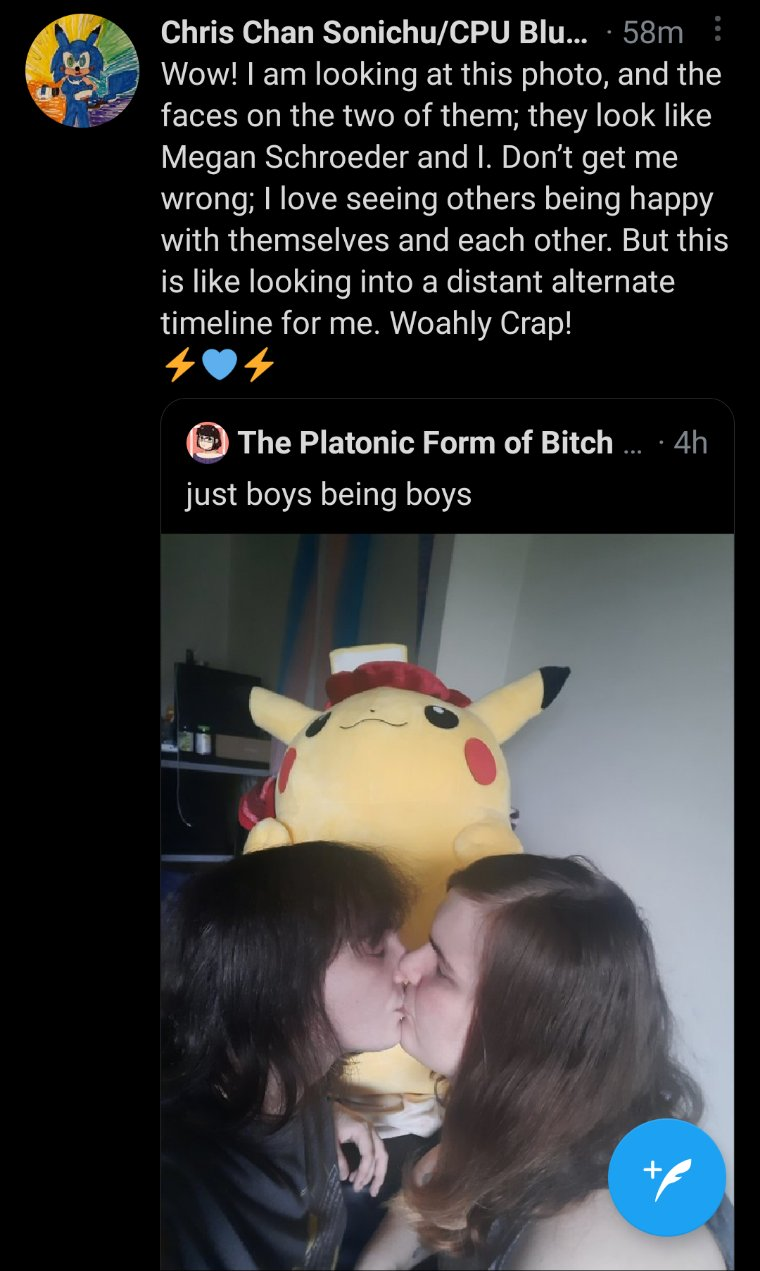This screenshot has width=760, height=1271.
Task: Open the 'just boys being boys' quoted text
Action: (328, 494)
